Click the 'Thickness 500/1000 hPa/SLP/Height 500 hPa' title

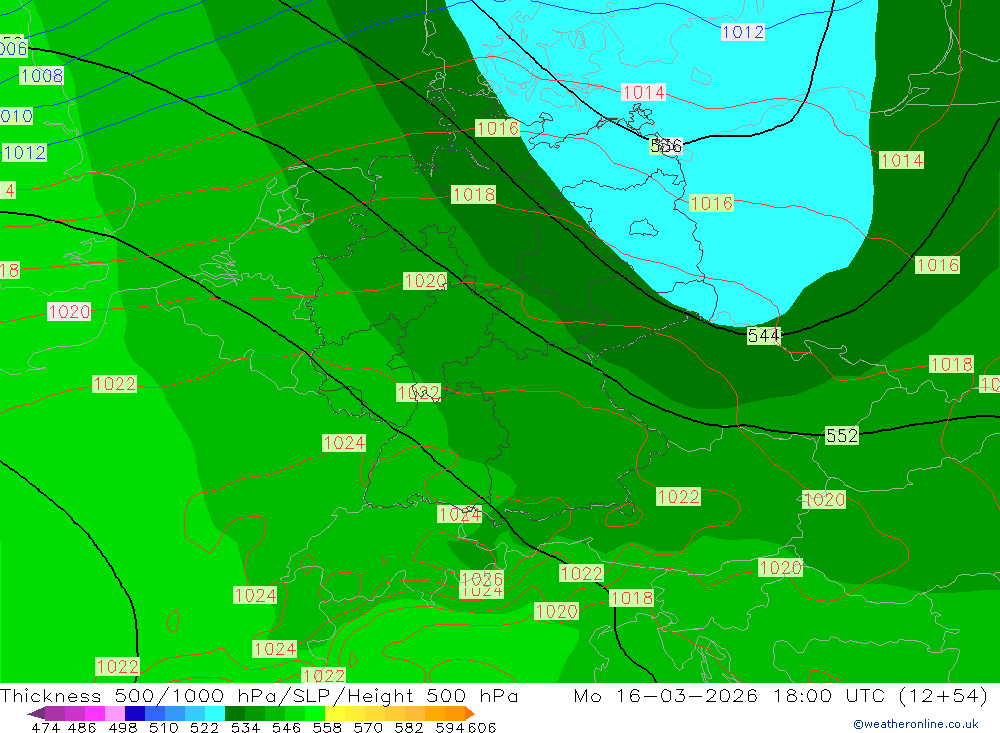tap(259, 695)
